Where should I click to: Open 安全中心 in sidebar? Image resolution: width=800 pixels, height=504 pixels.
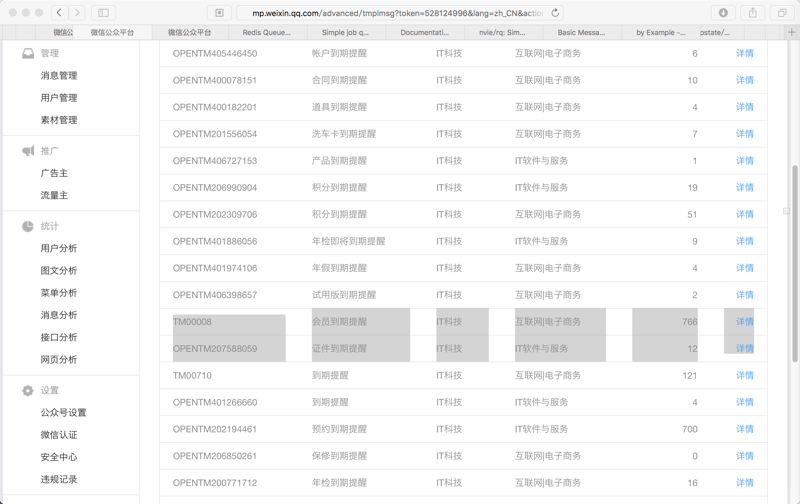[59, 458]
